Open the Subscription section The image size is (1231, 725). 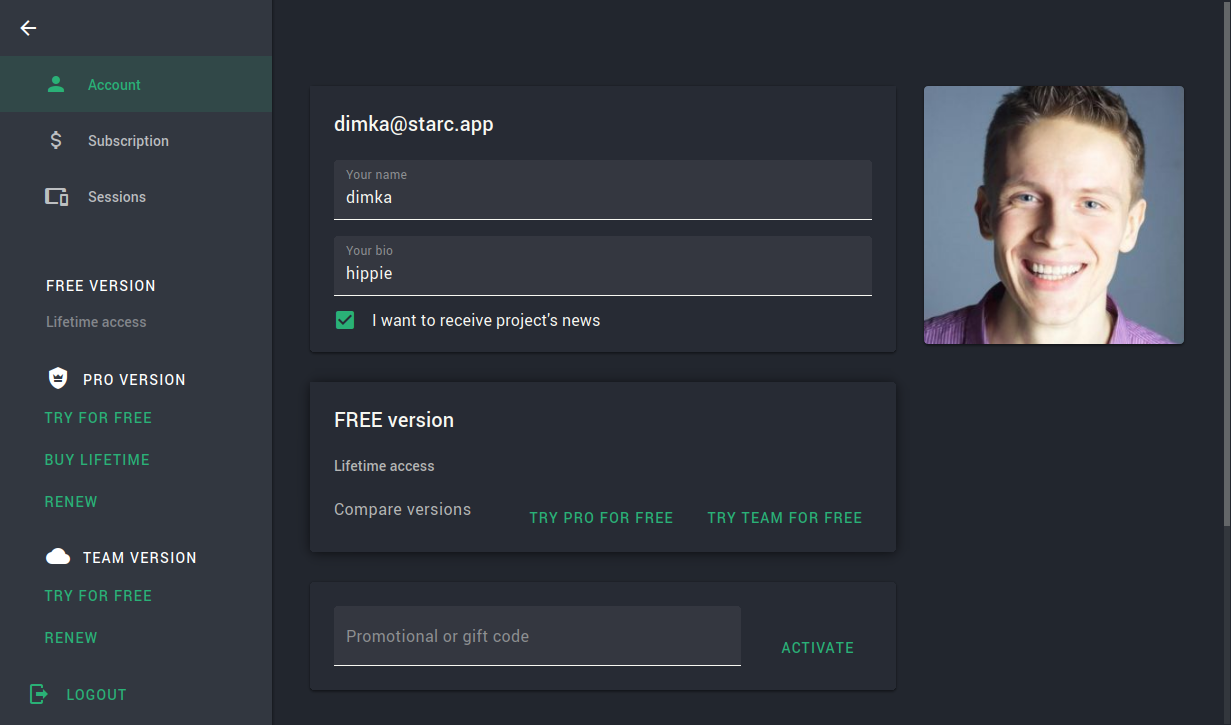pos(136,140)
